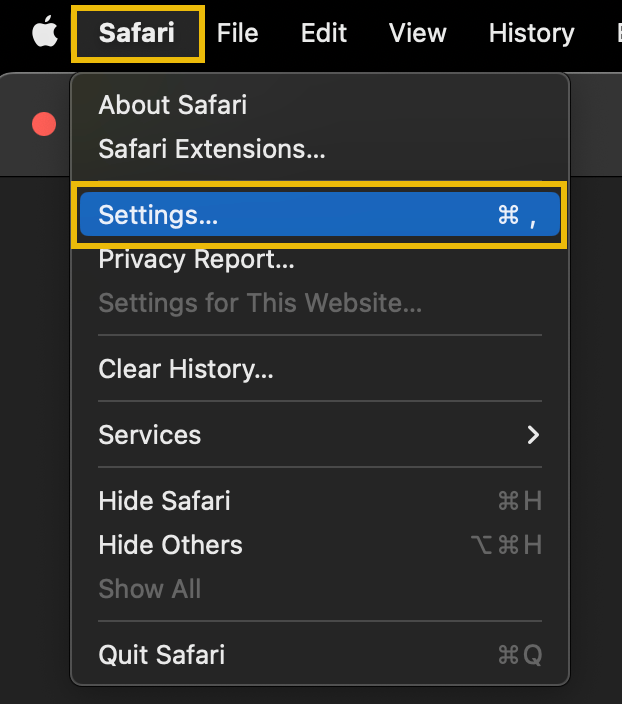
Task: Click the ⌘, shortcut hint beside Settings
Action: [517, 215]
